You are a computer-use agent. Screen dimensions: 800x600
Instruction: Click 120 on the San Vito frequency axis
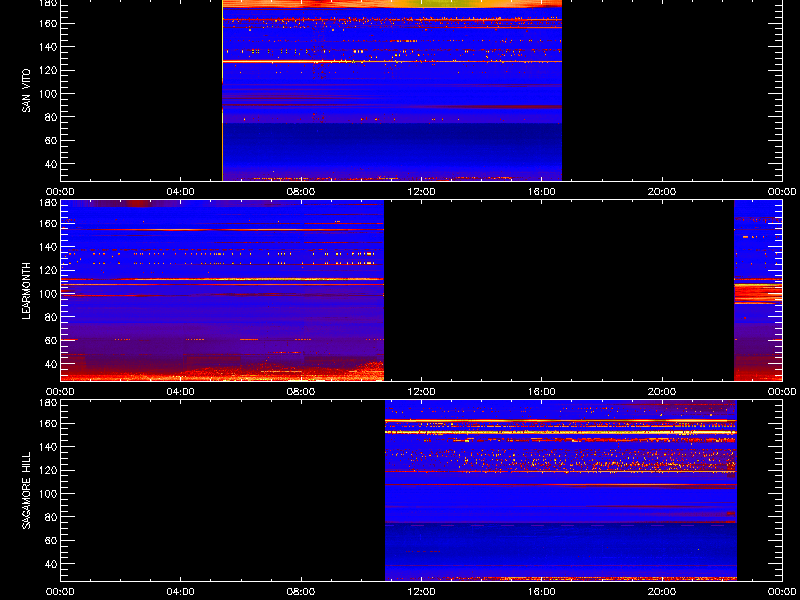coord(49,70)
